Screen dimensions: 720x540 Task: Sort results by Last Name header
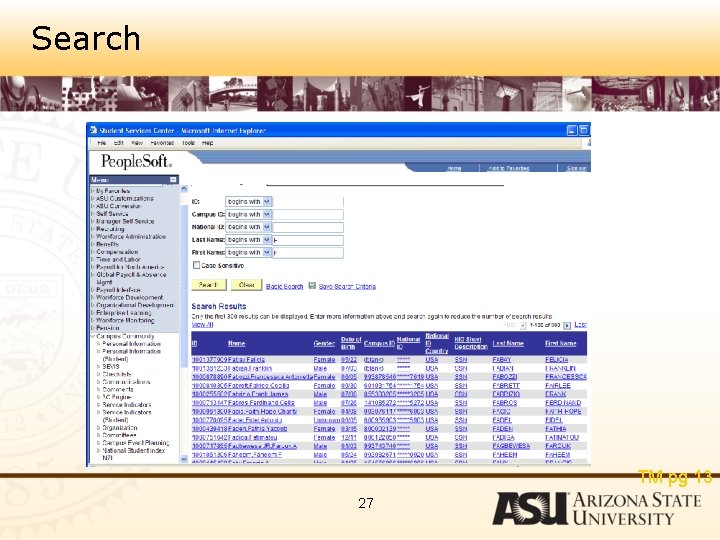[508, 343]
